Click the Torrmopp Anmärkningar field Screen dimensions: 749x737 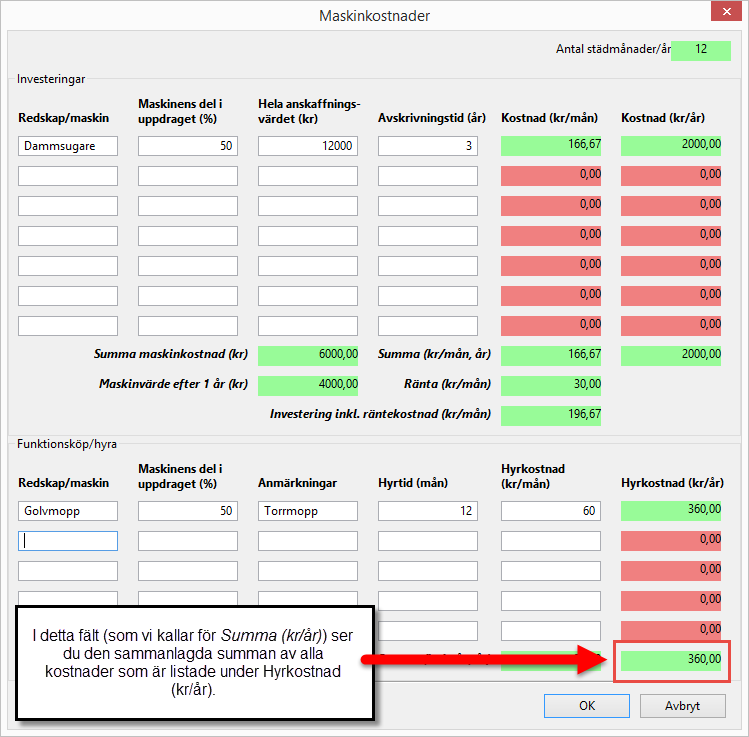pyautogui.click(x=308, y=511)
